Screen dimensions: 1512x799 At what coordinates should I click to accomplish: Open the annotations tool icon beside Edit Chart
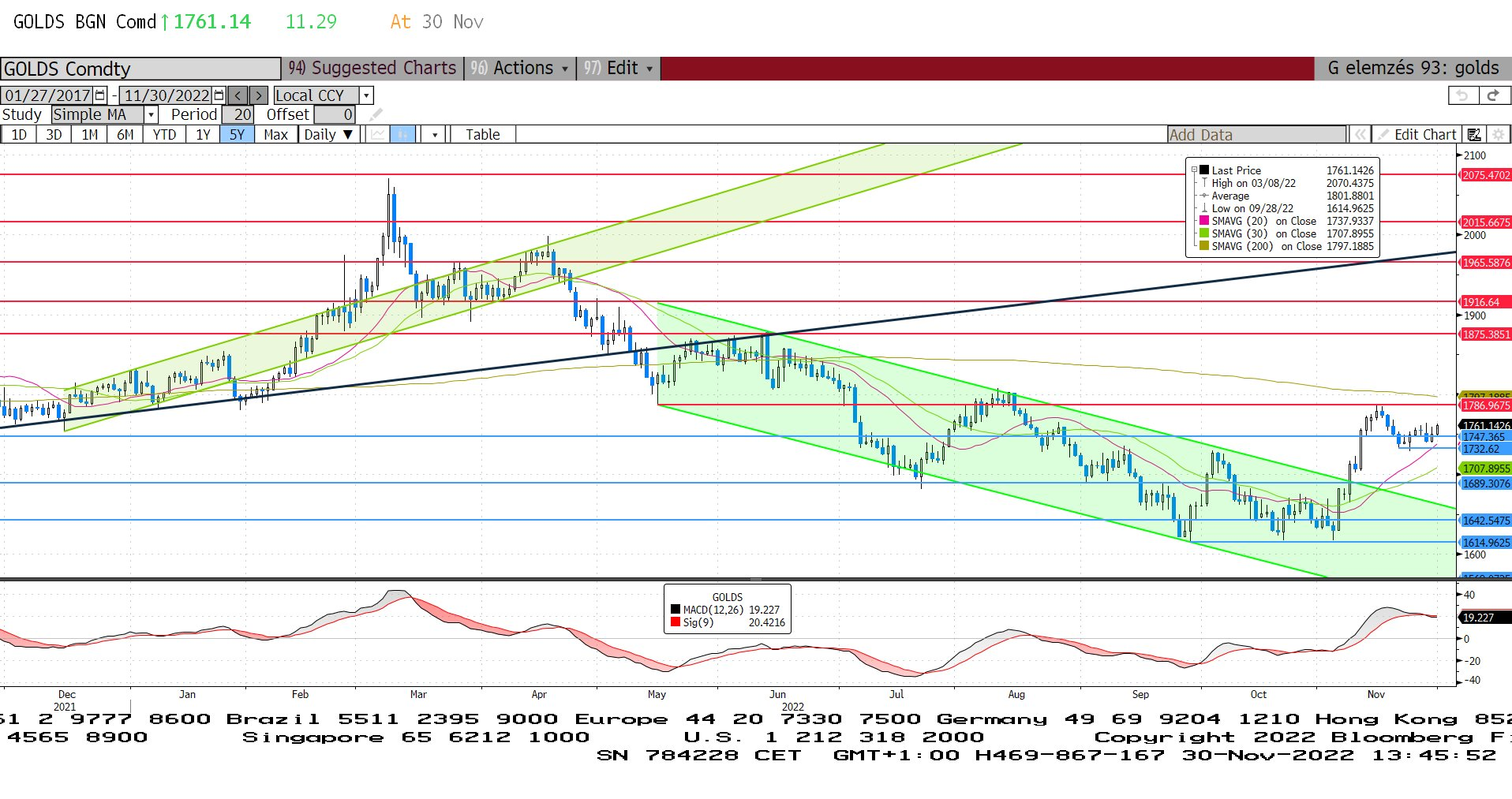click(x=1473, y=135)
